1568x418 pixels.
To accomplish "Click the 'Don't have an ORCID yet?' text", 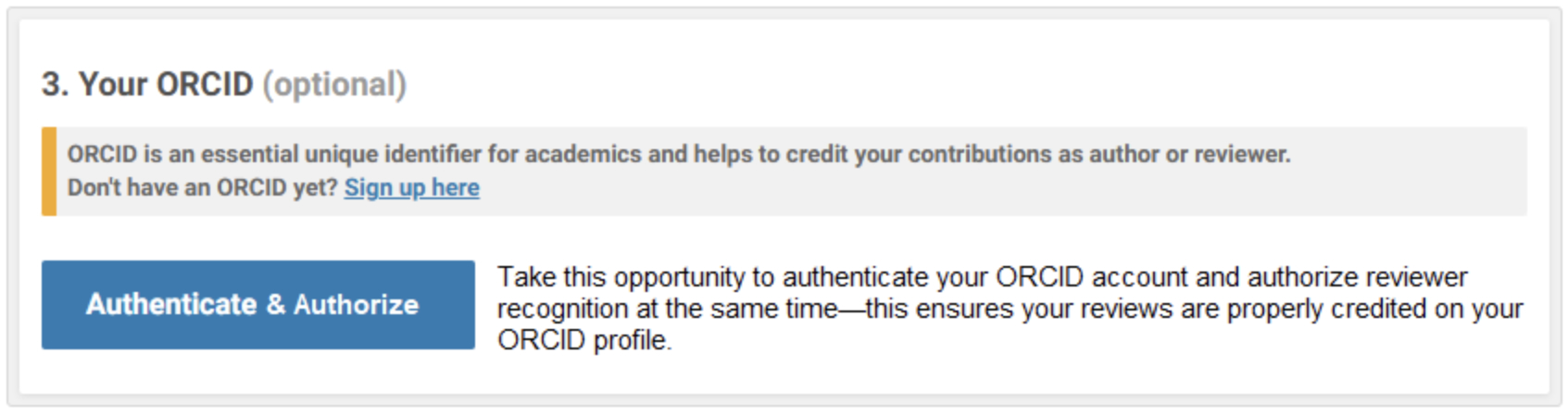I will tap(202, 187).
